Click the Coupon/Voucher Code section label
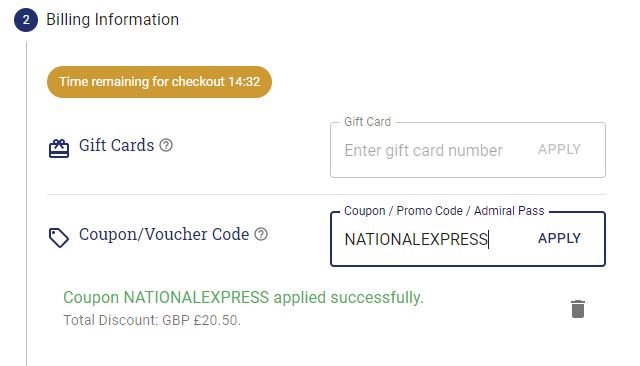Viewport: 640px width, 366px height. point(164,235)
